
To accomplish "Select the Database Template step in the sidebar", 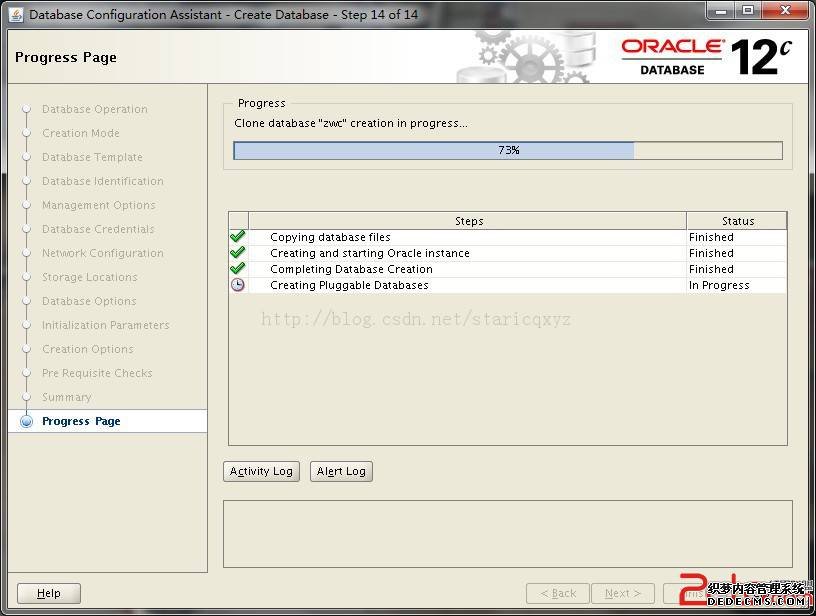I will click(x=92, y=157).
